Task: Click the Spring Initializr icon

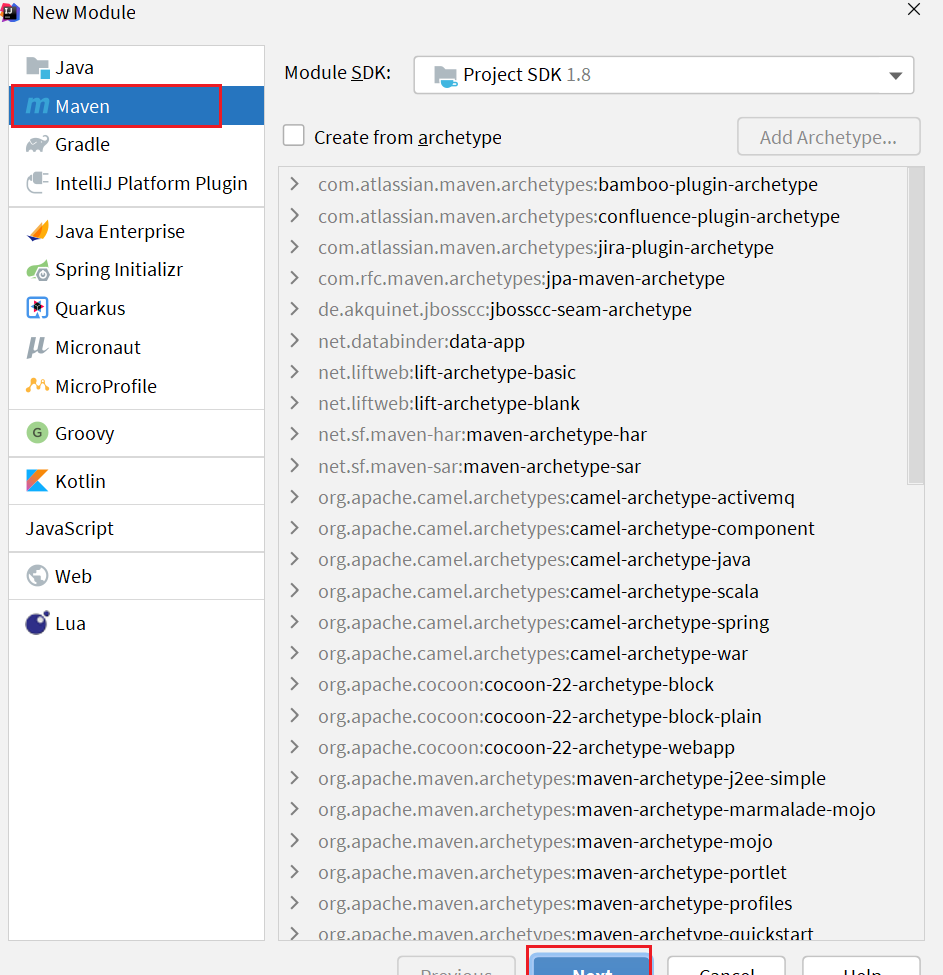Action: pyautogui.click(x=37, y=270)
